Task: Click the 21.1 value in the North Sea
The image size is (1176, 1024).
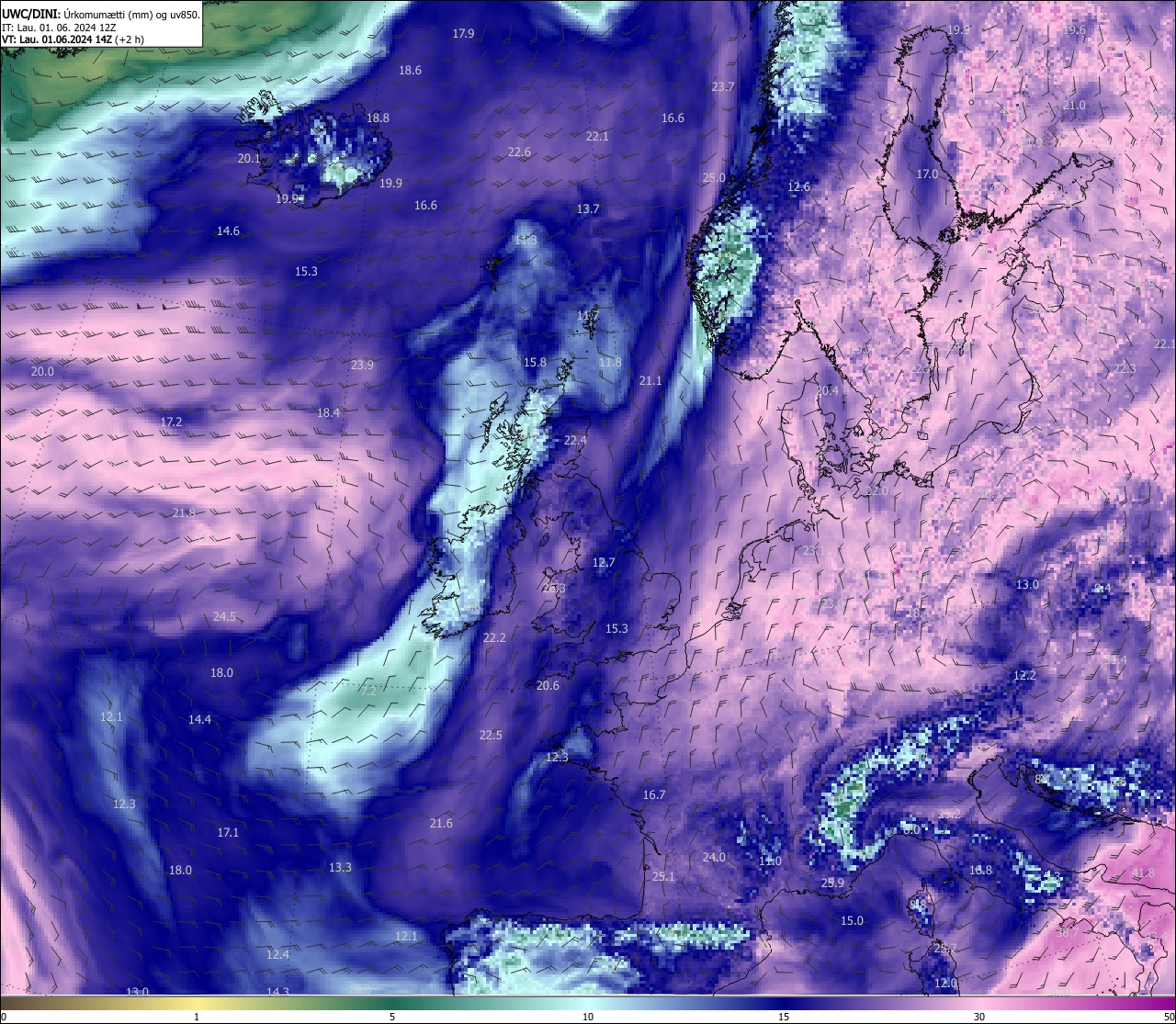Action: coord(650,381)
